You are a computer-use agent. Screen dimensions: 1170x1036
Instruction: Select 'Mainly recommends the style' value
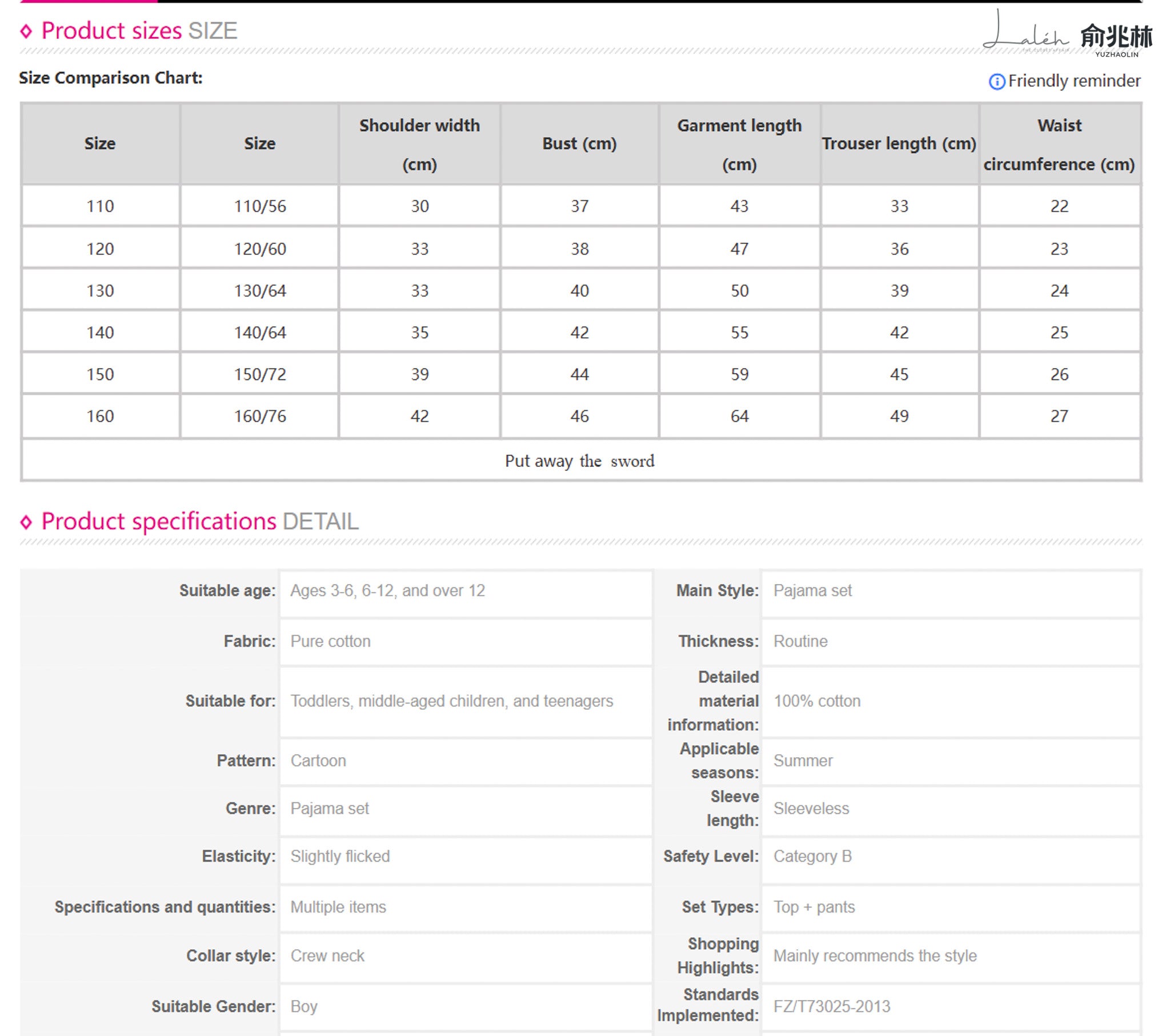pyautogui.click(x=875, y=956)
